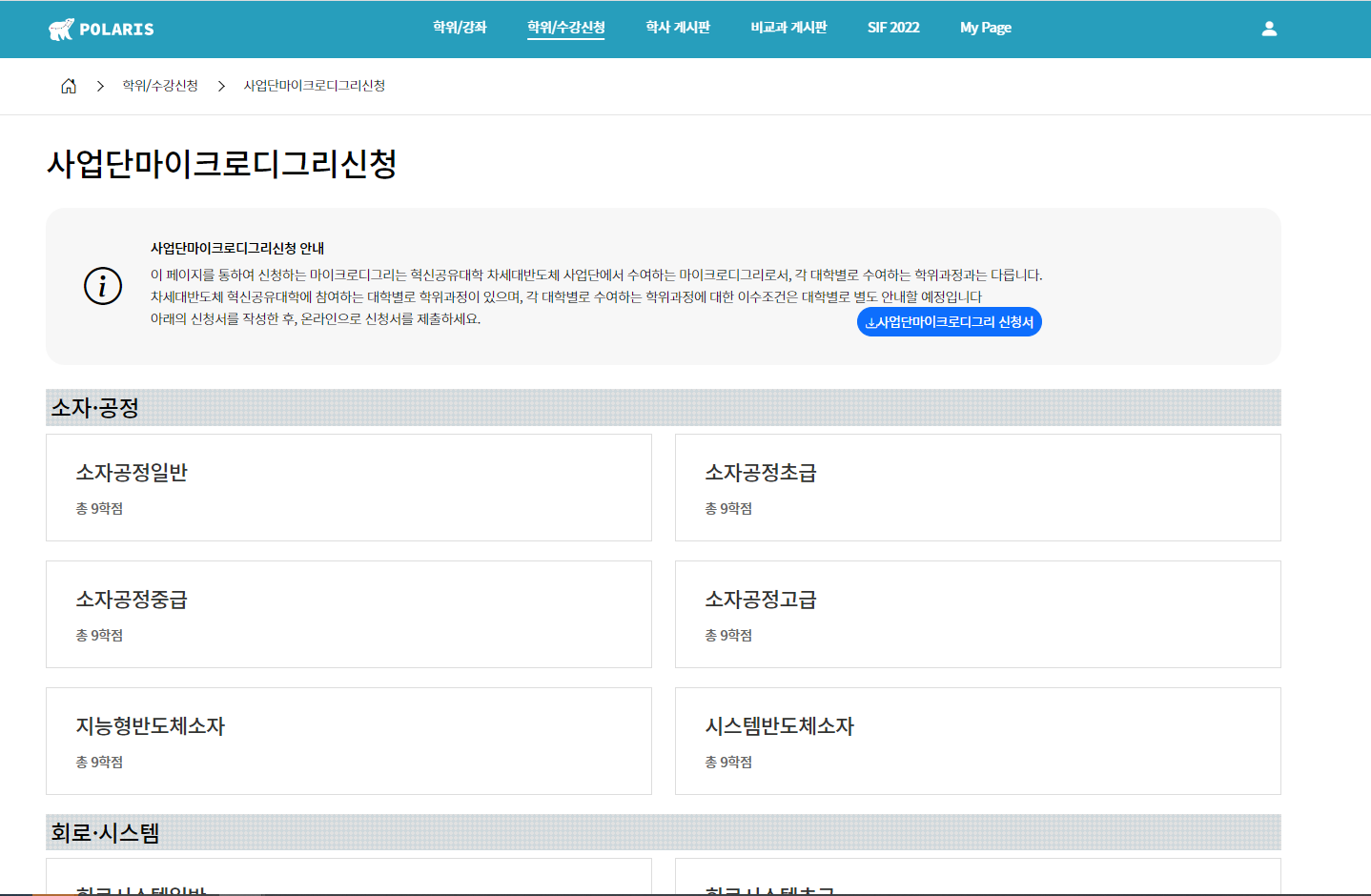This screenshot has height=896, width=1371.
Task: Click the 사업단마이크로디그리신청 breadcrumb link
Action: [315, 86]
